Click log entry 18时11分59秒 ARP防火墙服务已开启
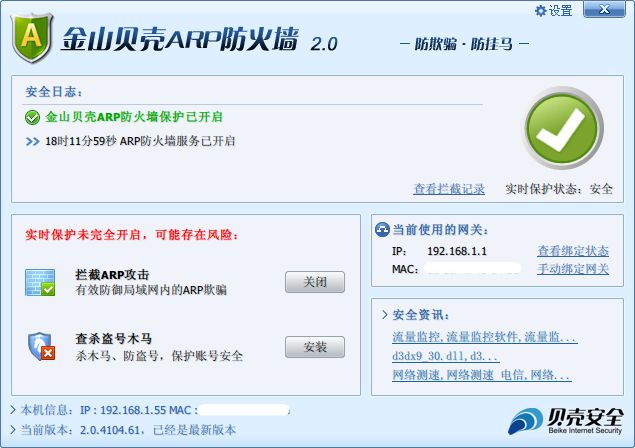The image size is (635, 448). tap(140, 141)
